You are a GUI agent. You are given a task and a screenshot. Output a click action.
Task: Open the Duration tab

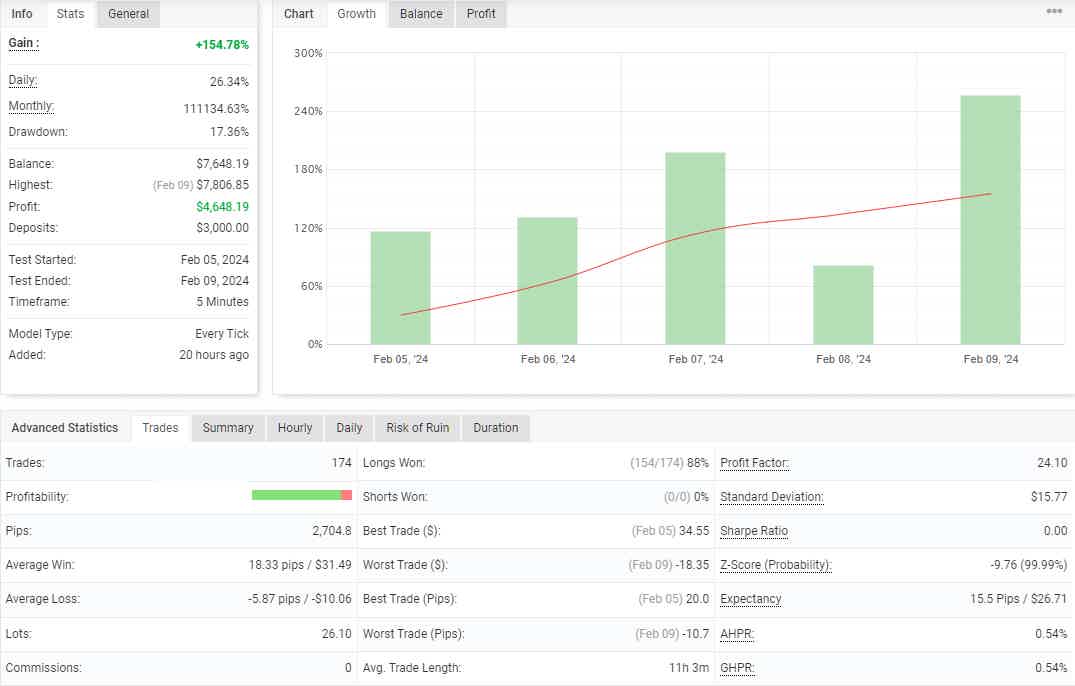(495, 428)
